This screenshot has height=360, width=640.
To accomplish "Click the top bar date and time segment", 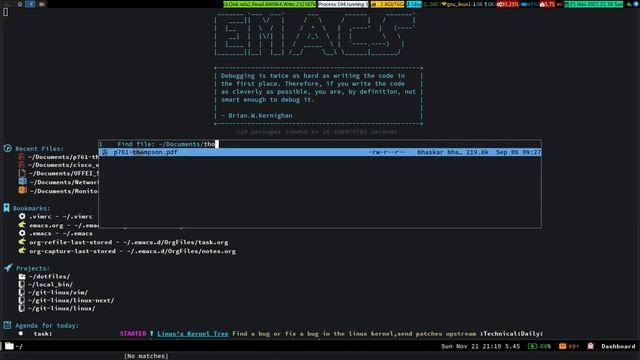I will pos(593,4).
